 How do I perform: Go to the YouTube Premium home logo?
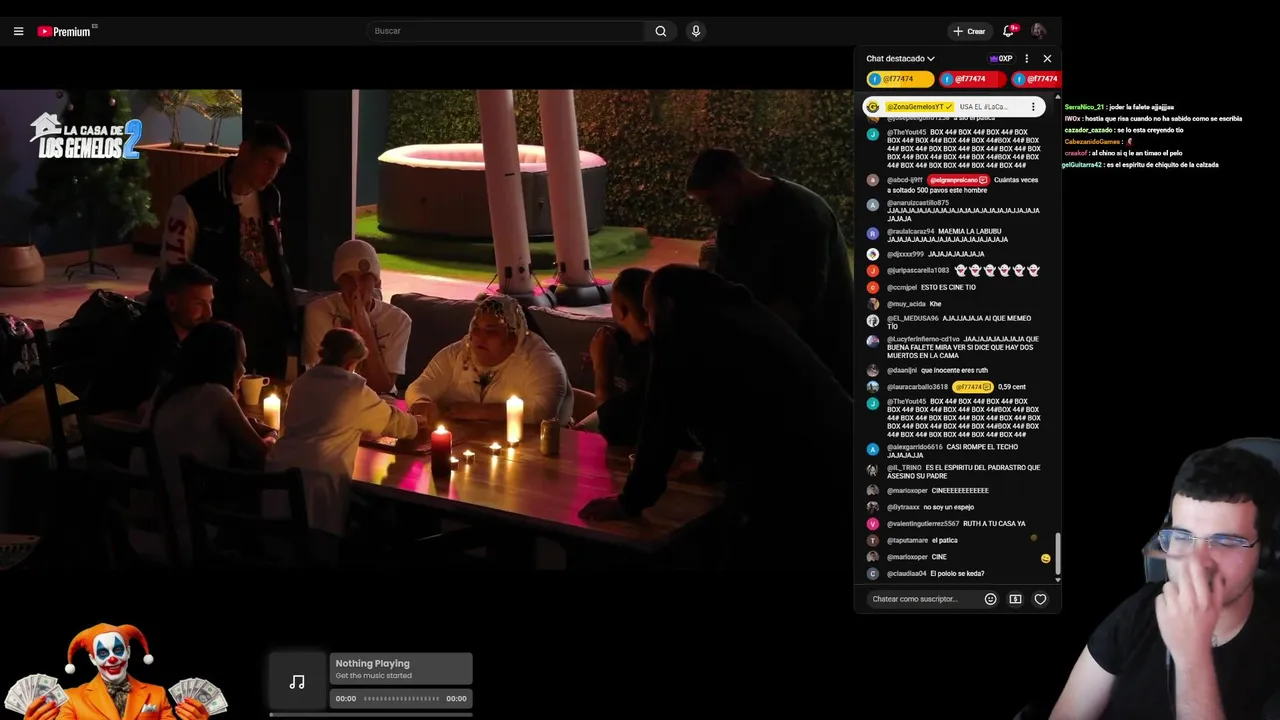coord(64,31)
